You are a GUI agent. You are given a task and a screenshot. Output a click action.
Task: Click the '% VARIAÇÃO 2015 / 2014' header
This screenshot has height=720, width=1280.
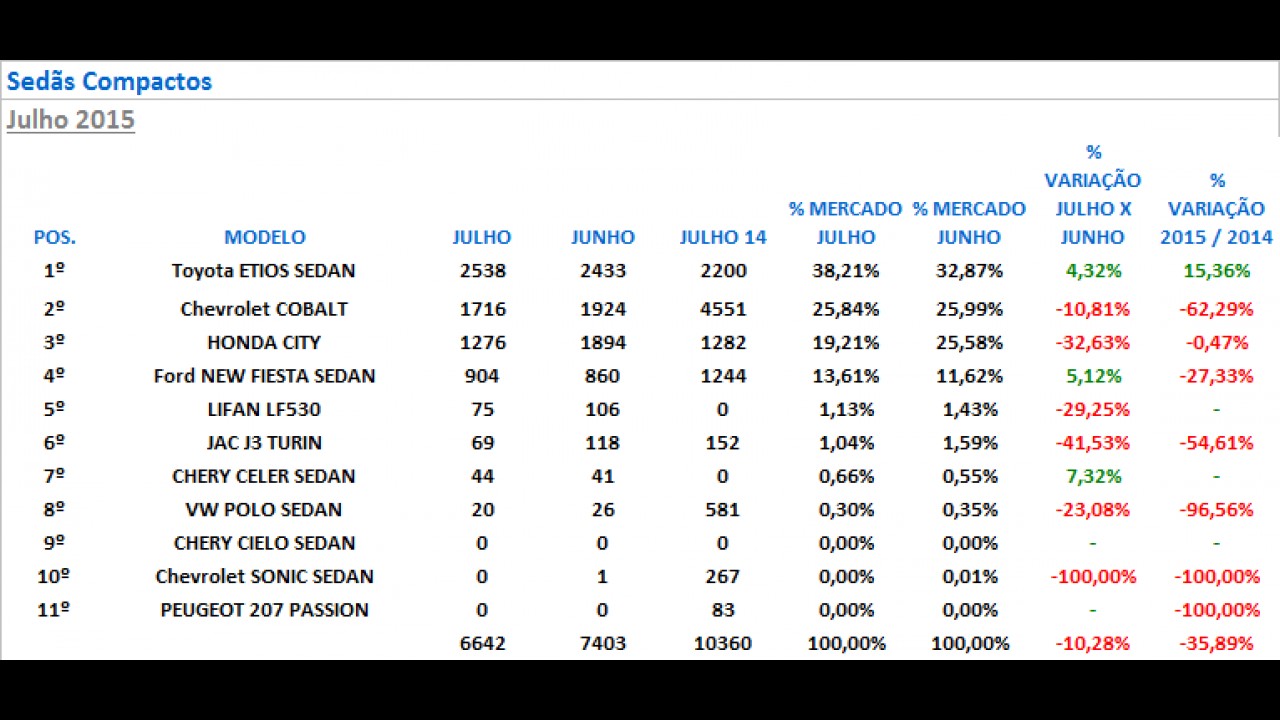point(1217,209)
